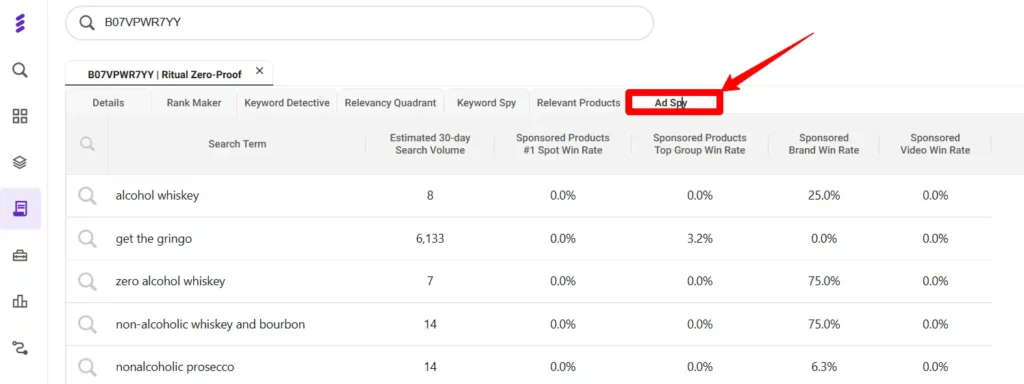Switch to the Details tab
1024x384 pixels.
click(x=108, y=103)
